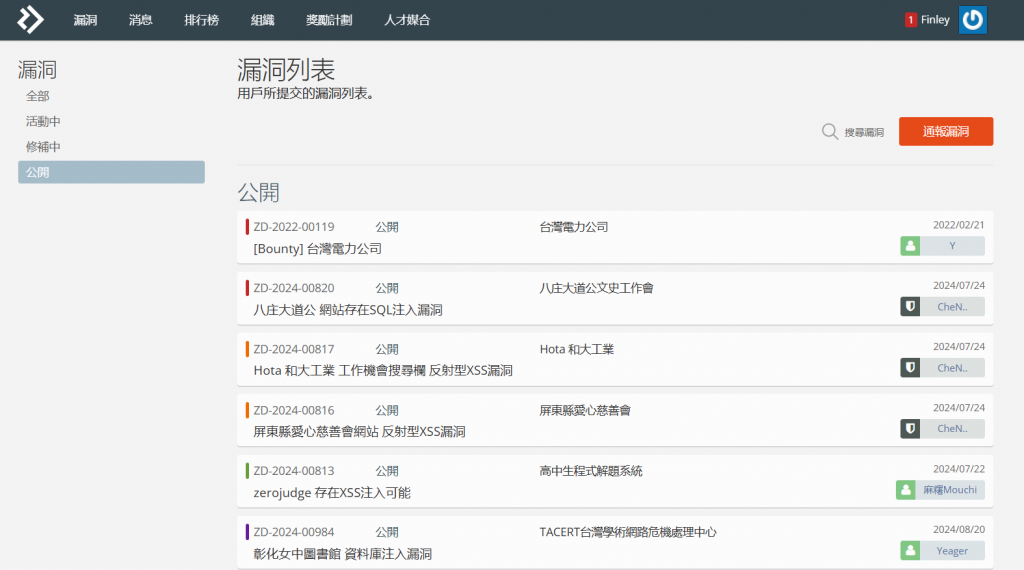
Task: Click the ID ZD-2022-00119
Action: (294, 227)
